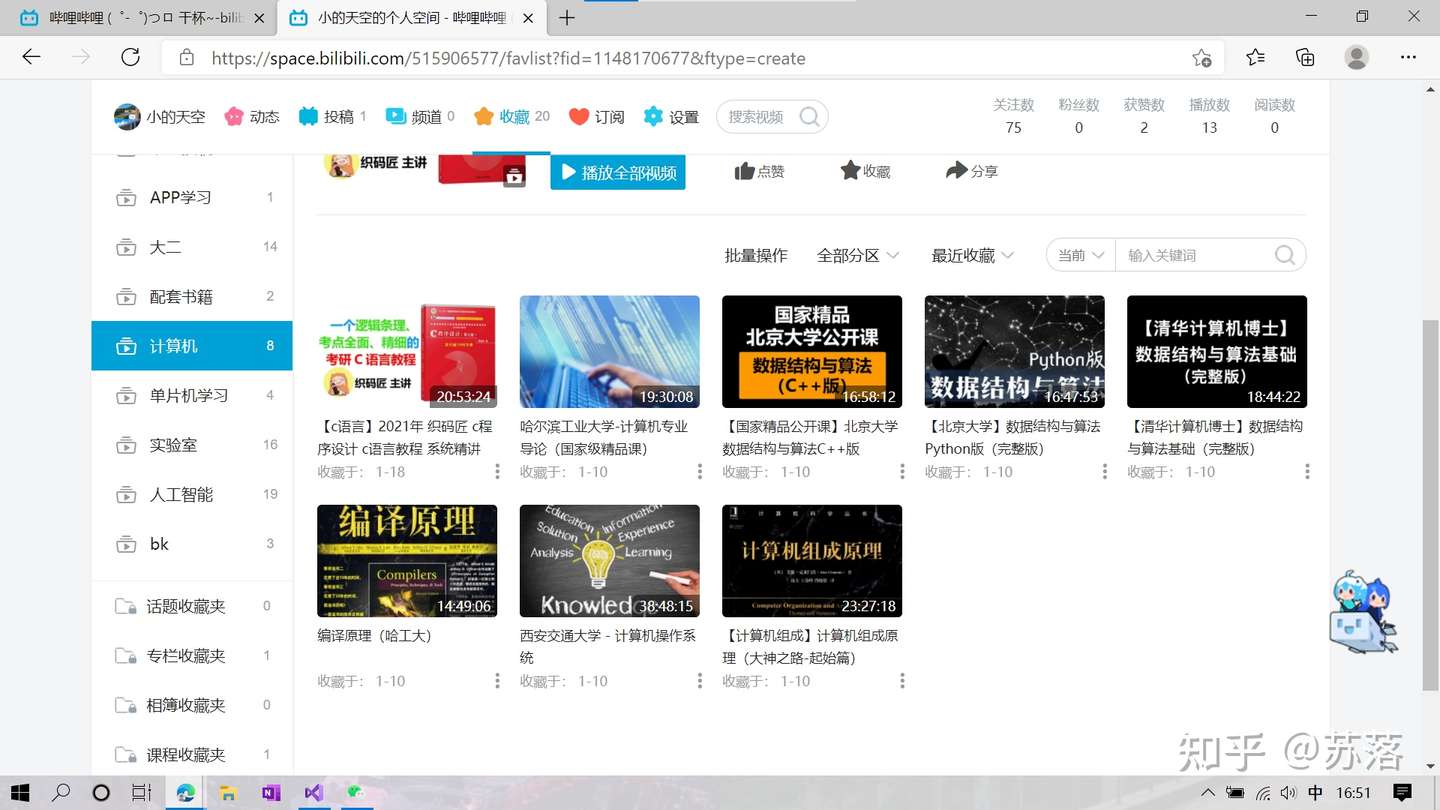
Task: Click the keyword search magnifier icon
Action: pos(1285,255)
